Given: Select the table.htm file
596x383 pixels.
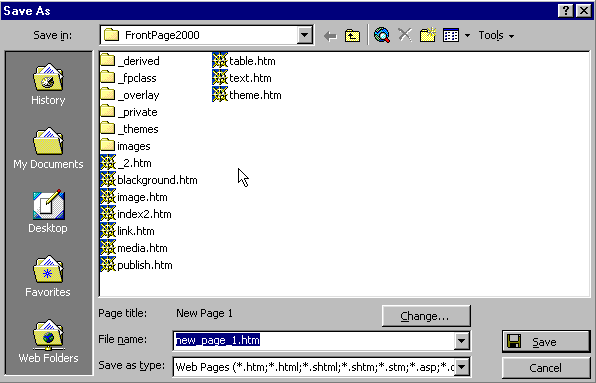Looking at the screenshot, I should coord(244,61).
